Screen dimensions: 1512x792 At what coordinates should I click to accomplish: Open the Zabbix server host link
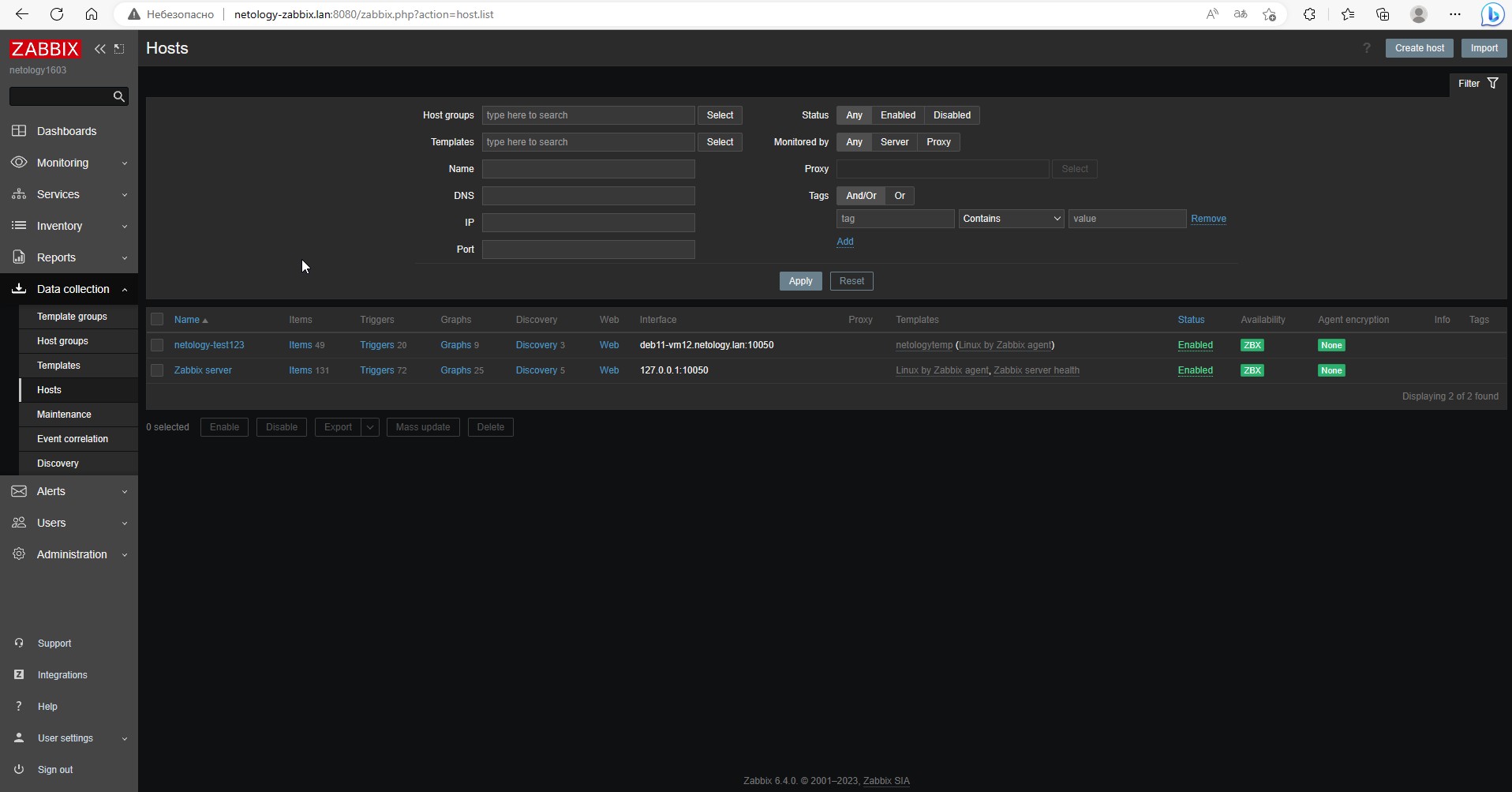tap(203, 370)
